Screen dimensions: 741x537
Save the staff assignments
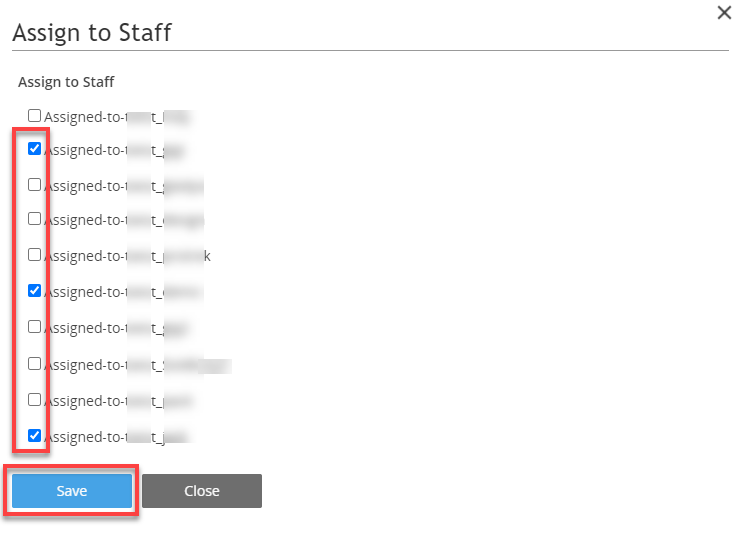[72, 491]
